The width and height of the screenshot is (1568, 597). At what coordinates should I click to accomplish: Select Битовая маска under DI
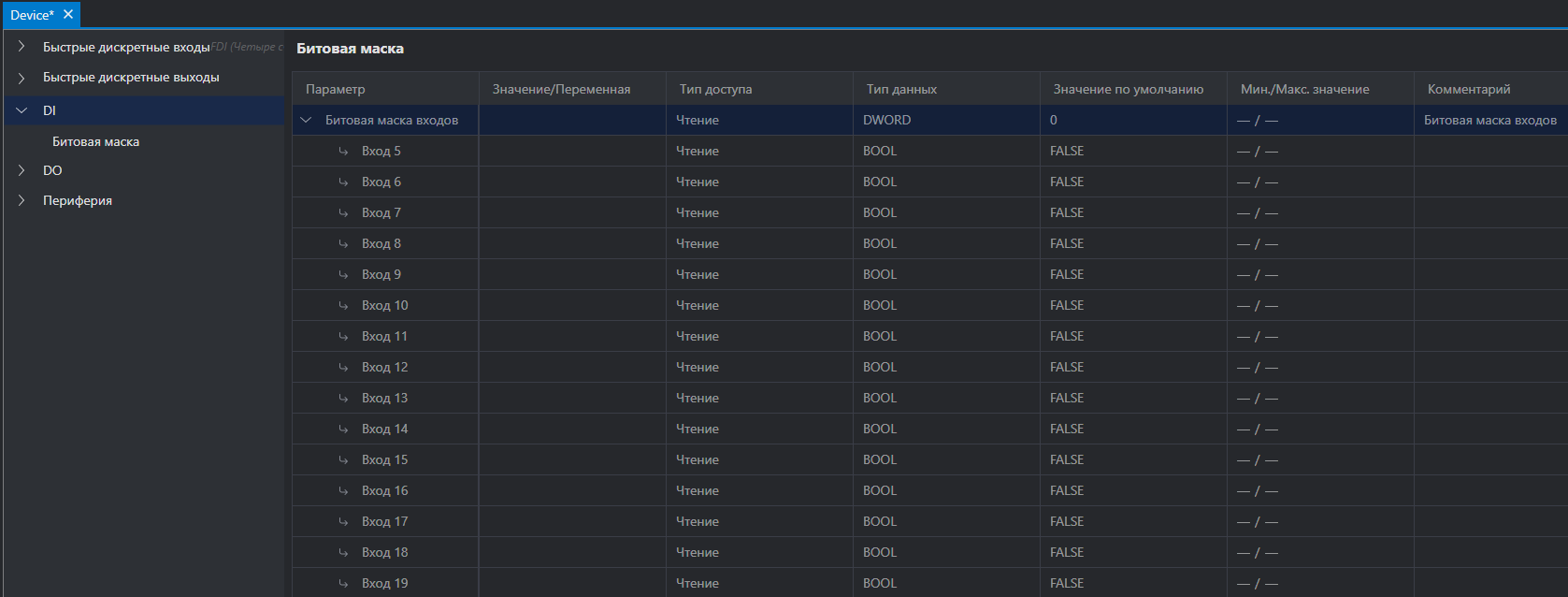tap(95, 141)
